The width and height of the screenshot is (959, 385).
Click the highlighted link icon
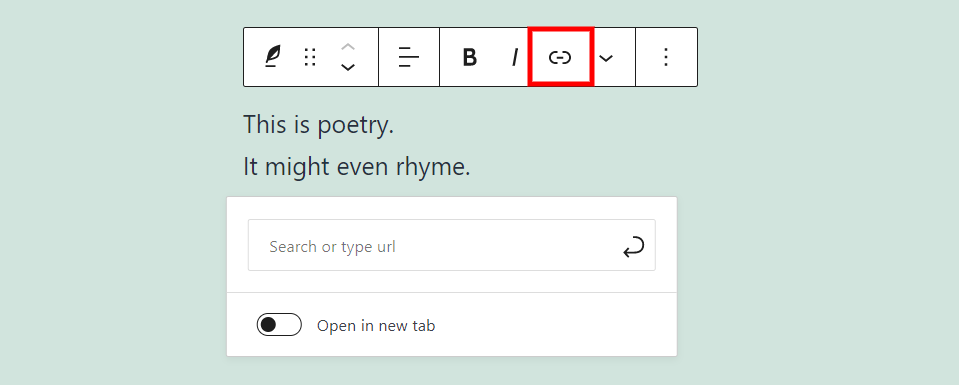(x=560, y=57)
